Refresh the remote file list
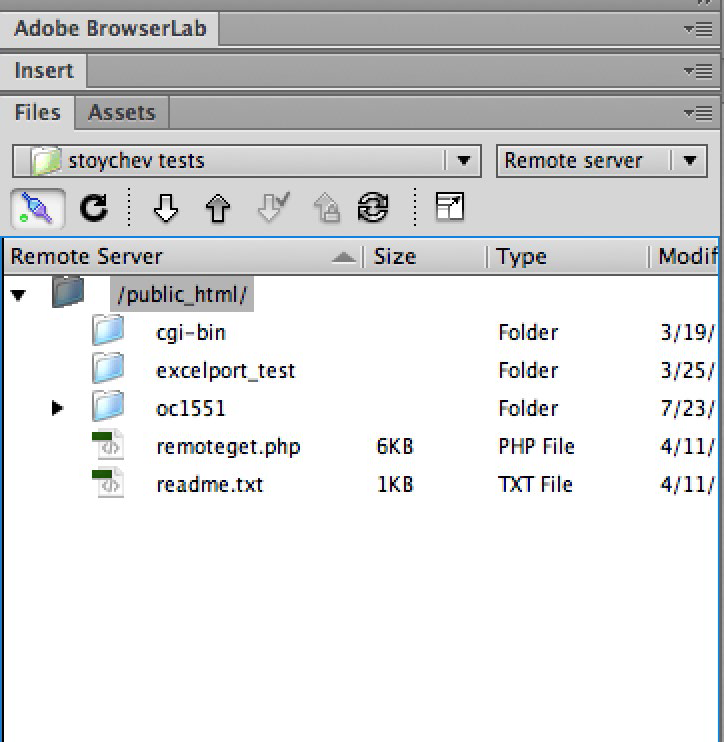Image resolution: width=724 pixels, height=742 pixels. pyautogui.click(x=94, y=208)
